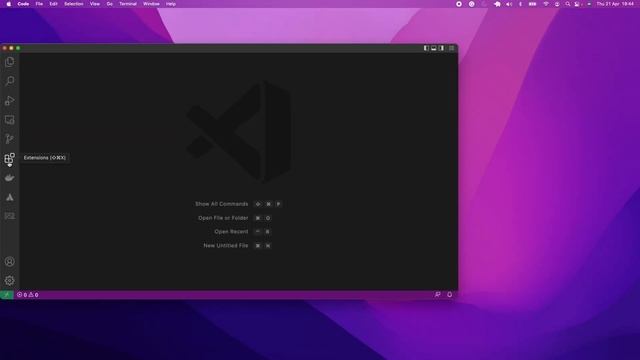Open the battery status menu
Image resolution: width=640 pixels, height=360 pixels.
[533, 4]
